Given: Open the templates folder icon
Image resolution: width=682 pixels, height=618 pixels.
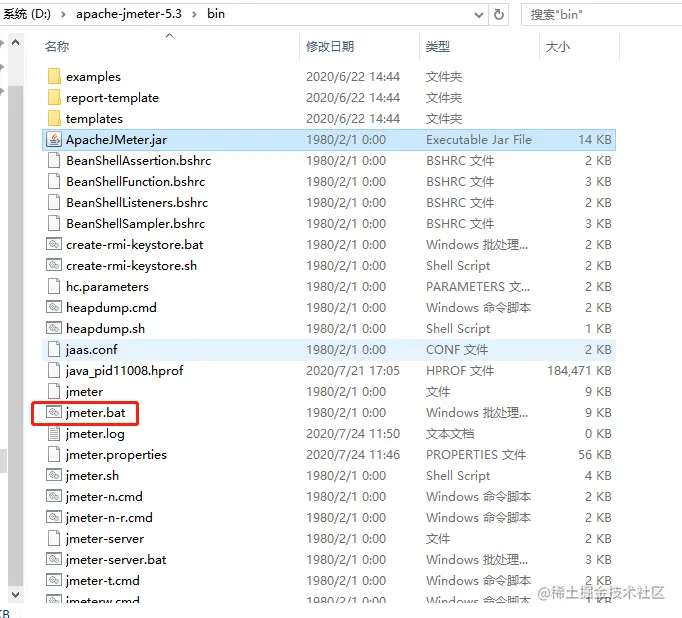Looking at the screenshot, I should pos(54,118).
